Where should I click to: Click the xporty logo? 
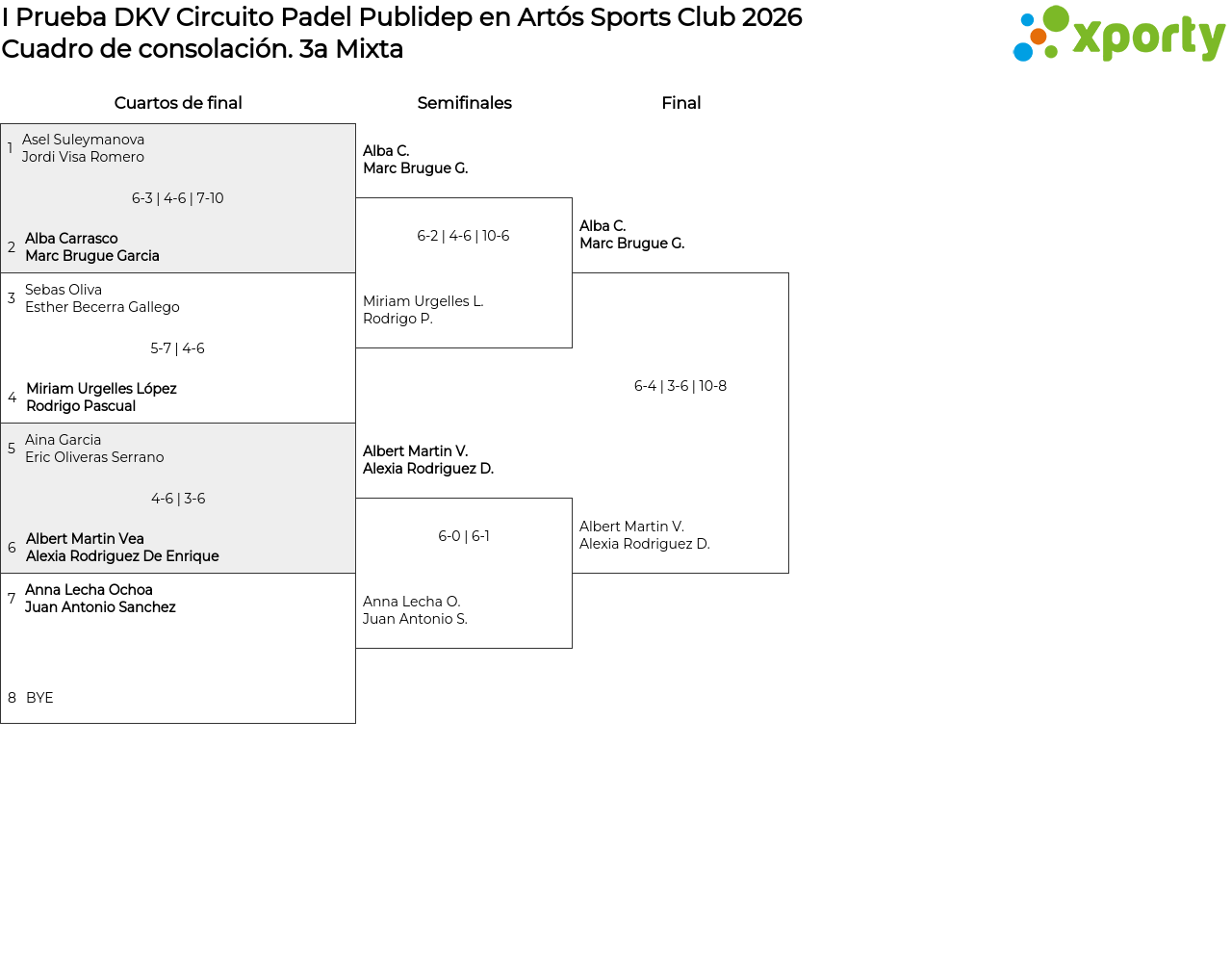1118,35
